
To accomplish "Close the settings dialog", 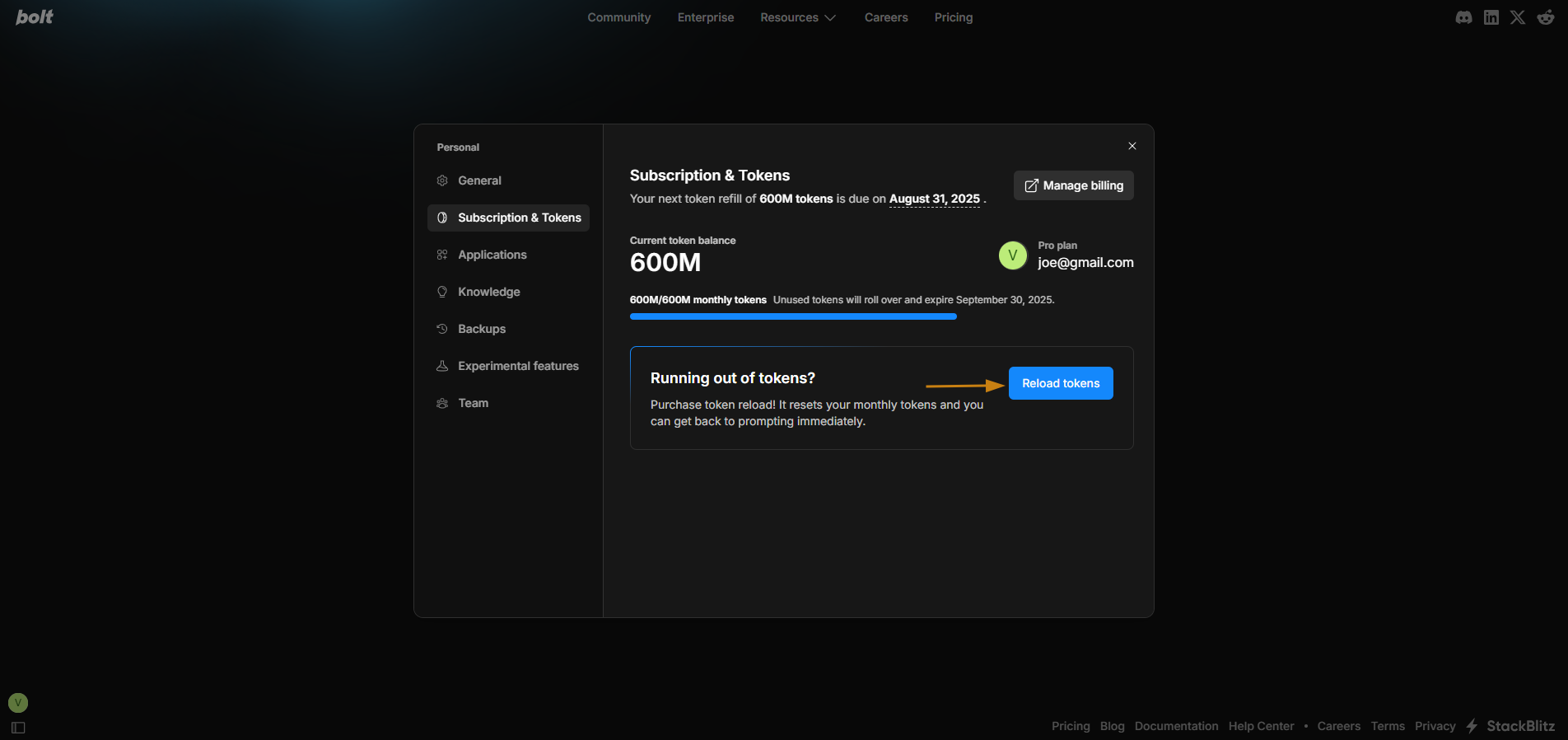I will (x=1132, y=146).
